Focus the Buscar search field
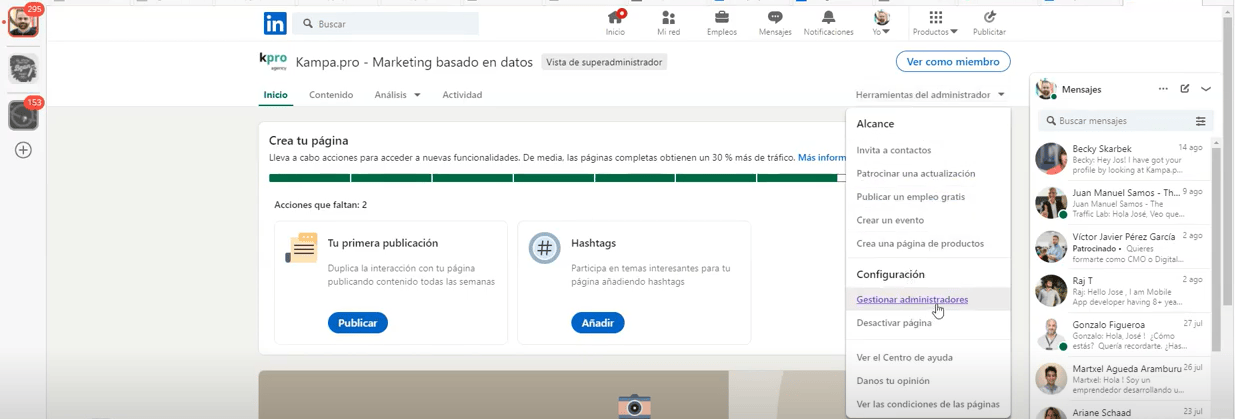This screenshot has width=1235, height=419. pos(386,23)
